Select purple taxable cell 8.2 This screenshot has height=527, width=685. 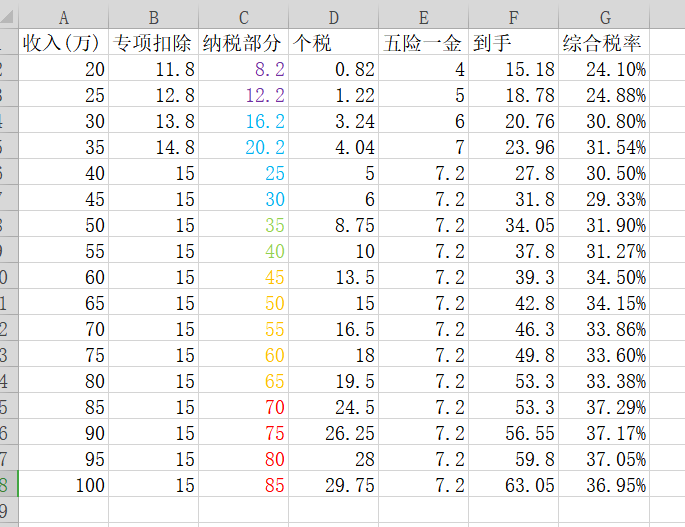point(243,68)
